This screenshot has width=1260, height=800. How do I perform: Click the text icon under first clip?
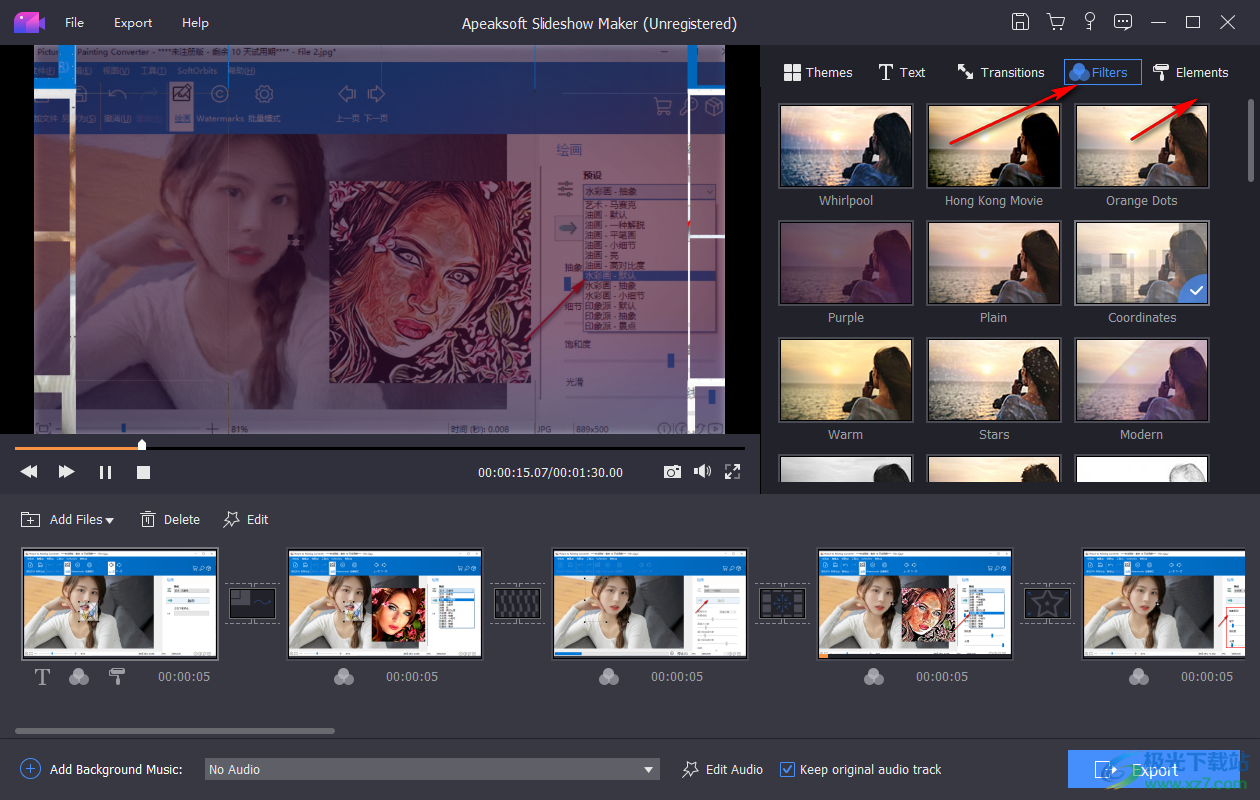pos(42,677)
